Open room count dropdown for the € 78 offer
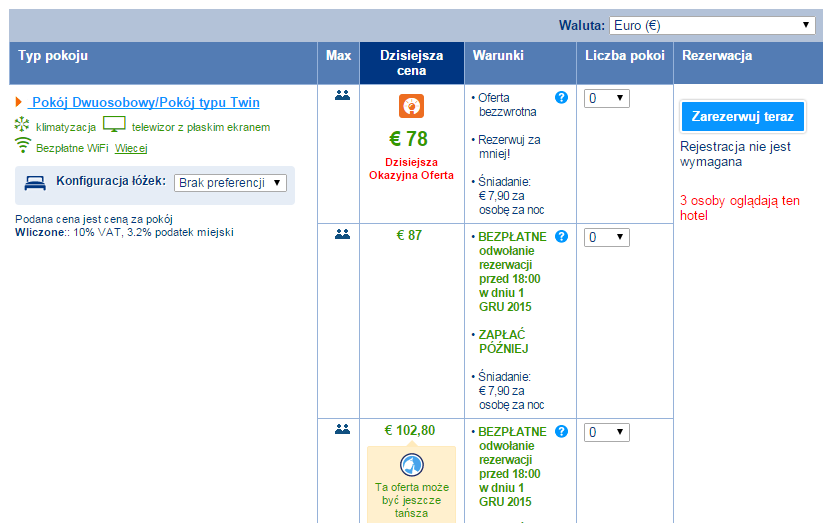The image size is (825, 523). click(607, 98)
